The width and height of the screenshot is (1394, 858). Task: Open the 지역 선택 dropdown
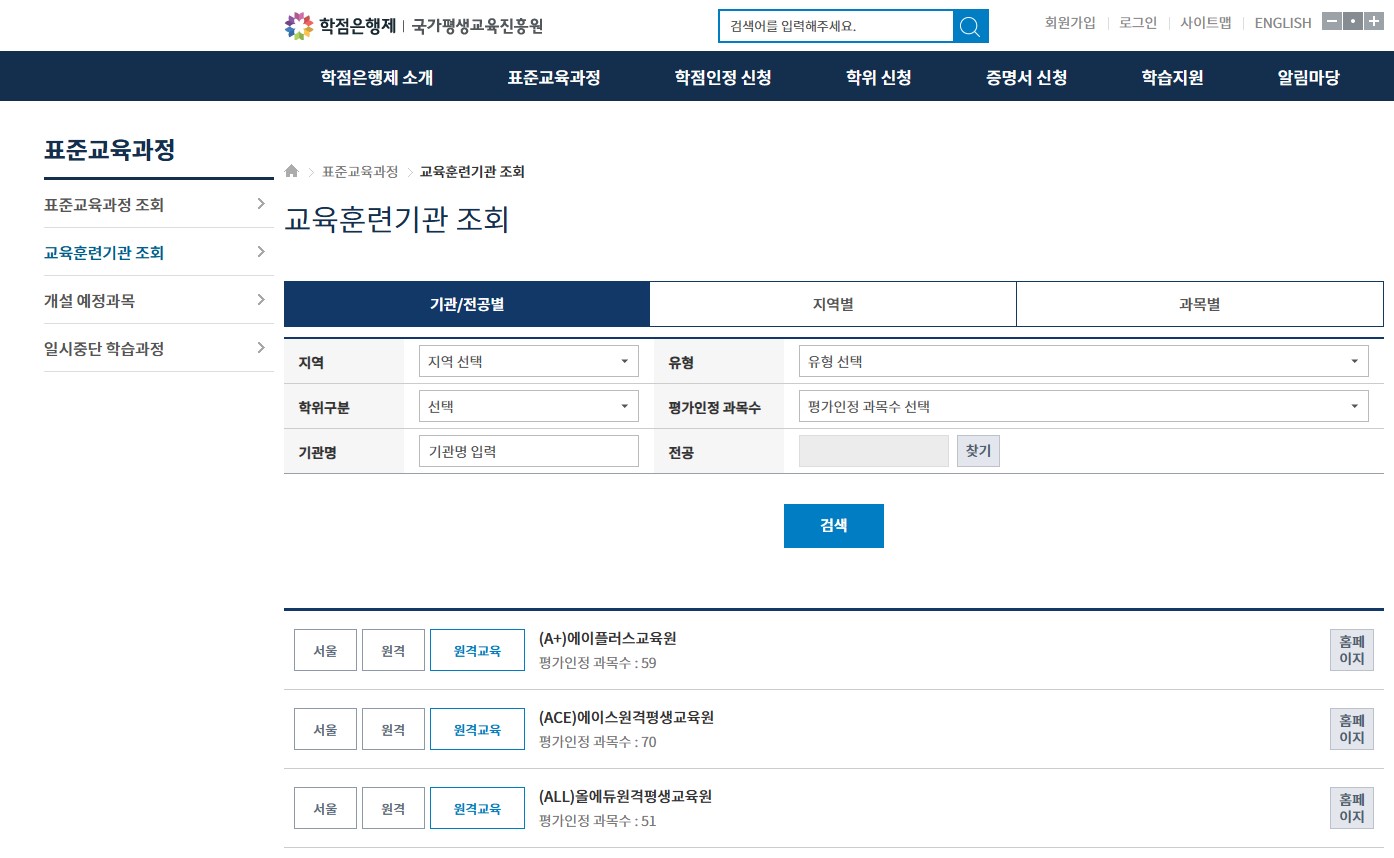coord(528,361)
